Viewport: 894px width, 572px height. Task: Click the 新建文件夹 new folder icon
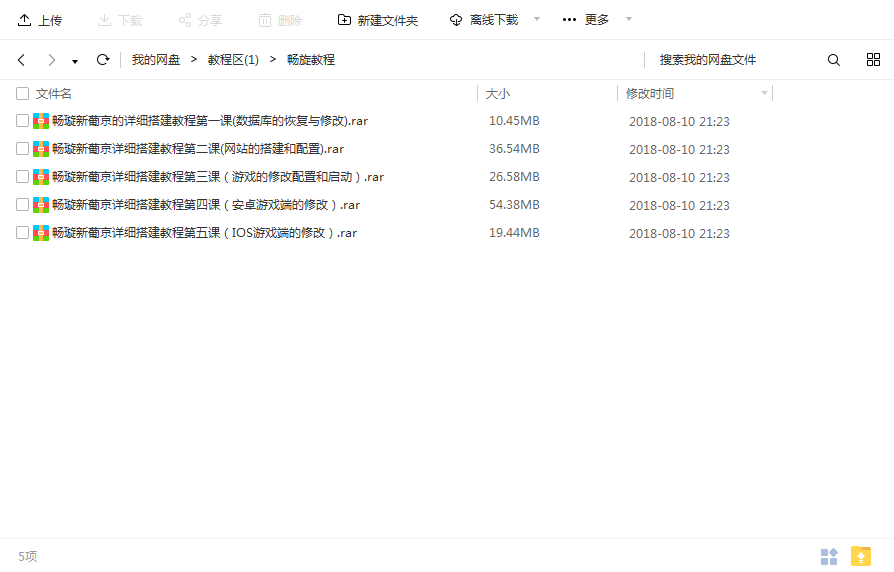point(344,20)
